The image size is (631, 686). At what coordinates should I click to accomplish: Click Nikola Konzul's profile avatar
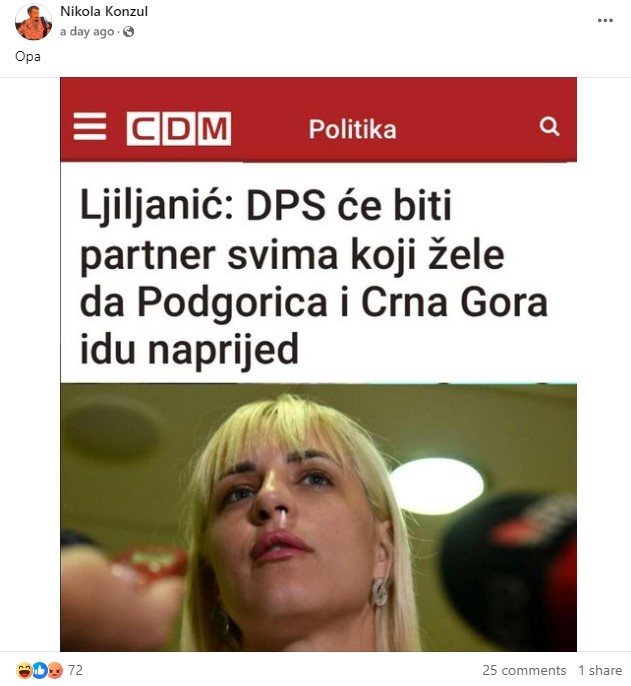pos(33,21)
